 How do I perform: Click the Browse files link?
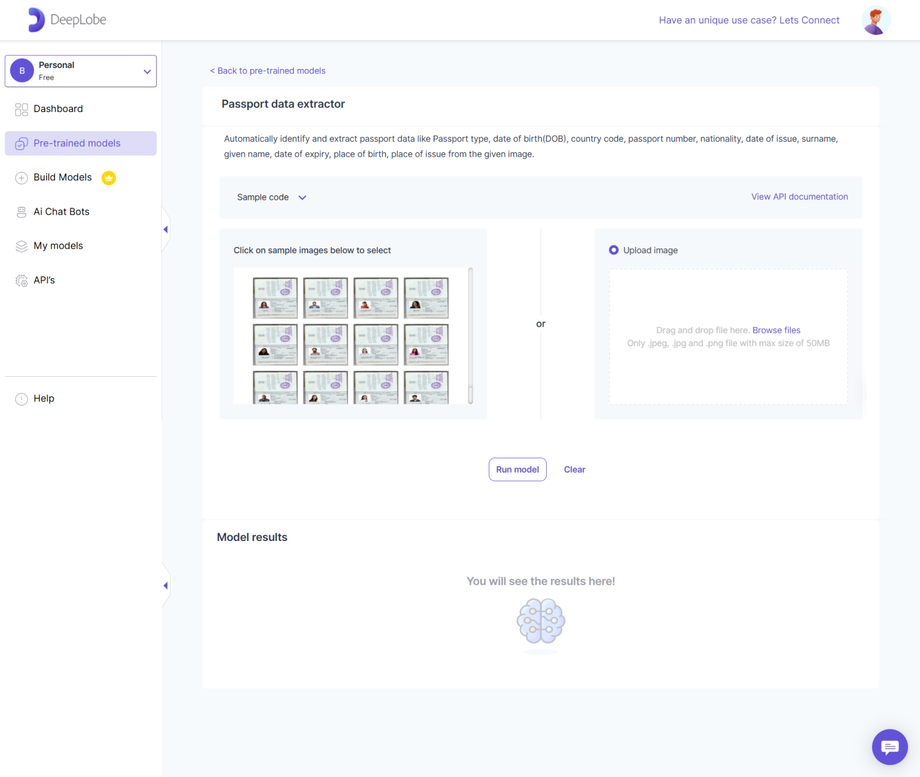[x=776, y=330]
